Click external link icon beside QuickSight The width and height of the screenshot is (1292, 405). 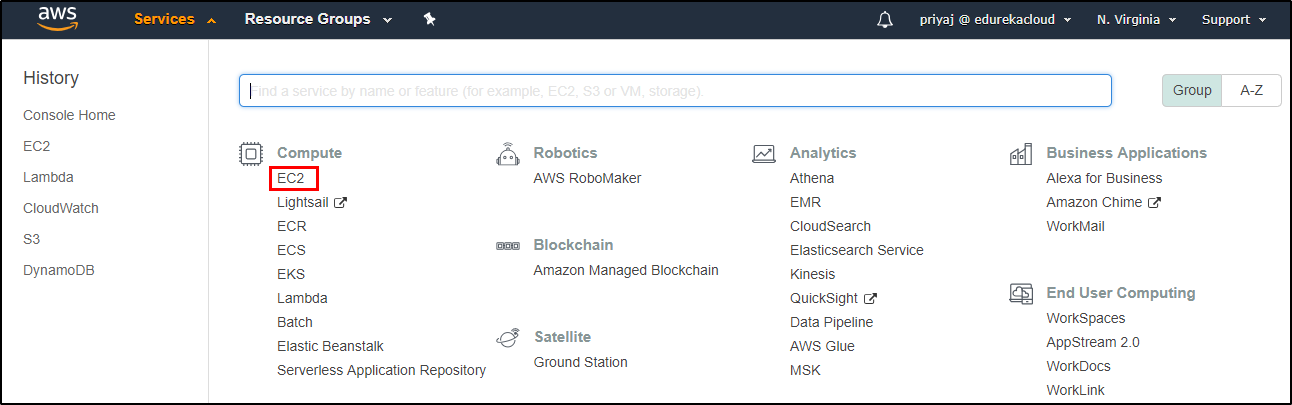[870, 298]
